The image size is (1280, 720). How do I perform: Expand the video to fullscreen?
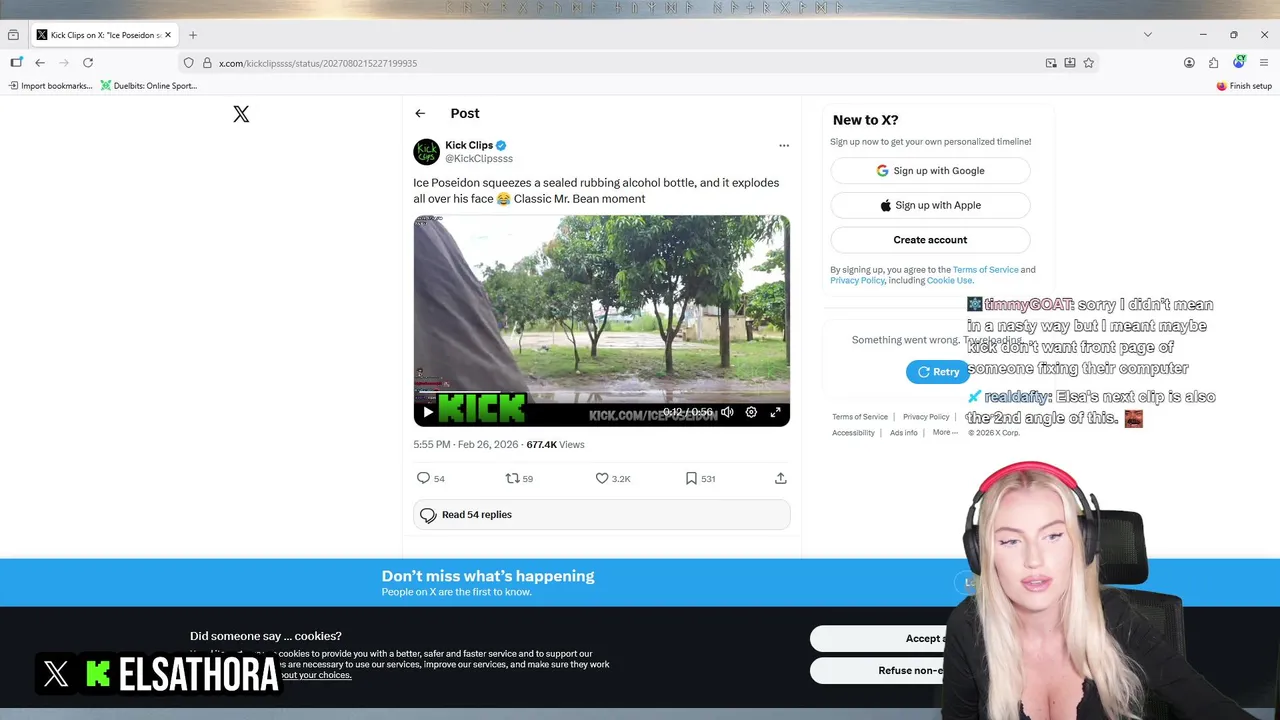pos(775,412)
